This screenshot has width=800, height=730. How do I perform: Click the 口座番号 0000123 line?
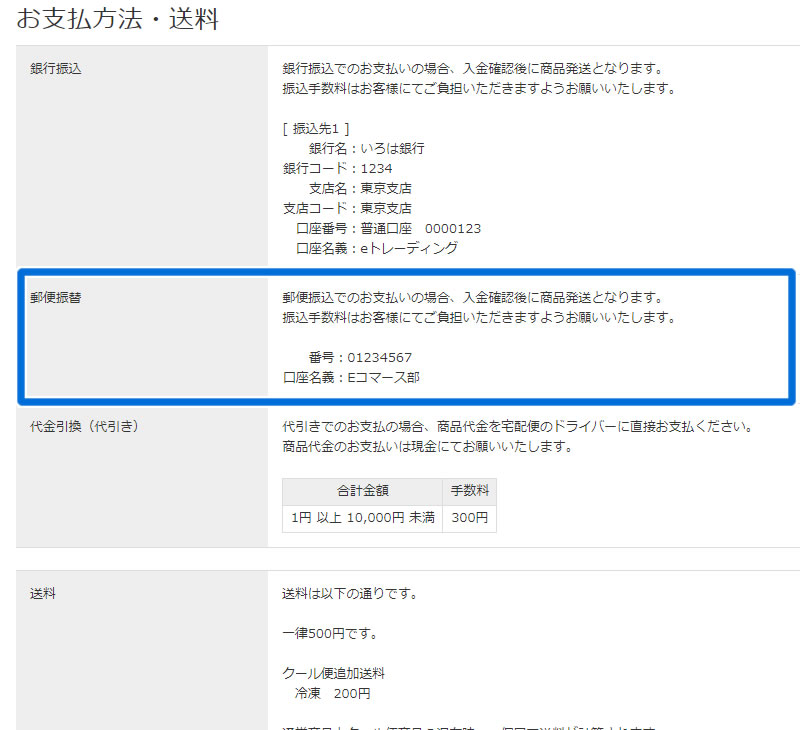[388, 228]
